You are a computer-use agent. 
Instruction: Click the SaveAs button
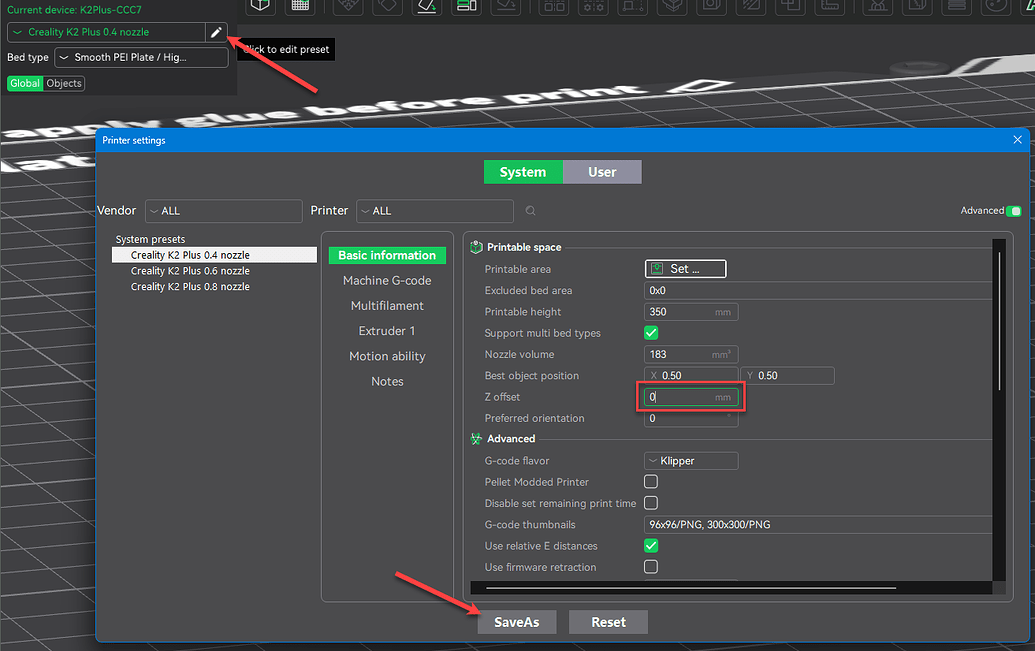pyautogui.click(x=517, y=621)
